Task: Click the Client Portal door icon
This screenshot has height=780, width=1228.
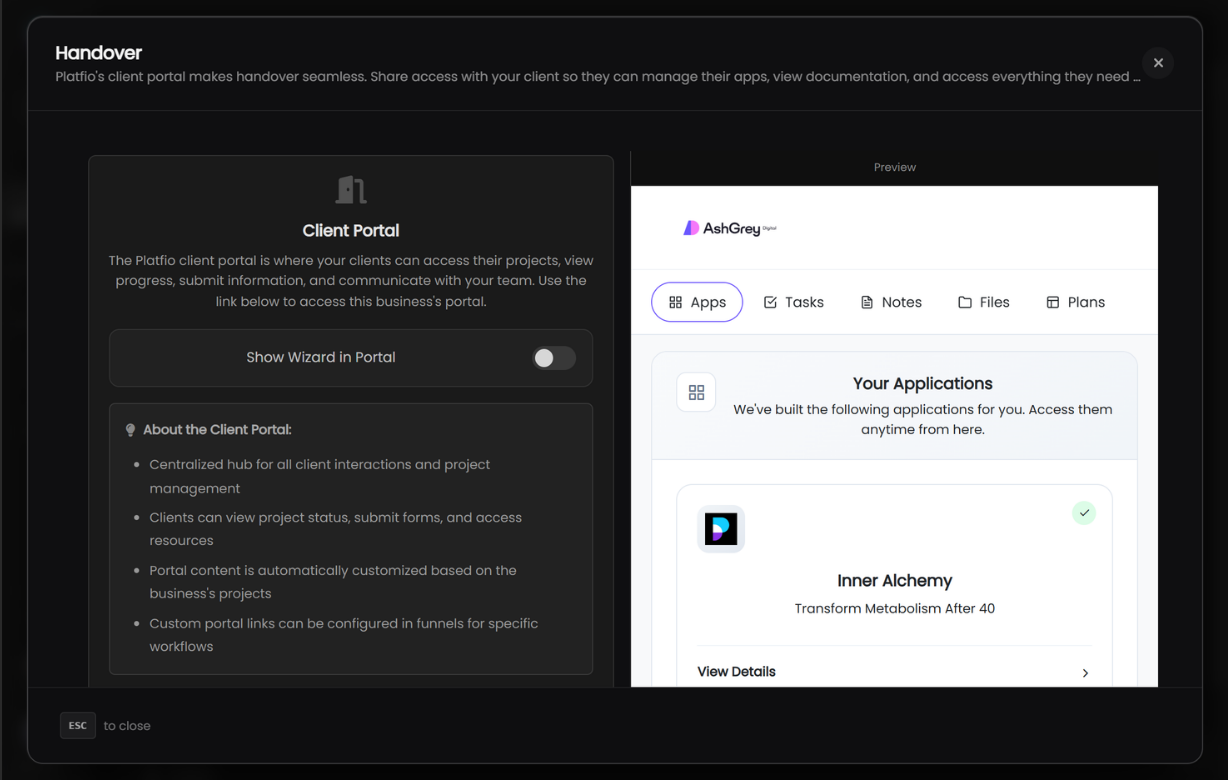Action: pos(351,189)
